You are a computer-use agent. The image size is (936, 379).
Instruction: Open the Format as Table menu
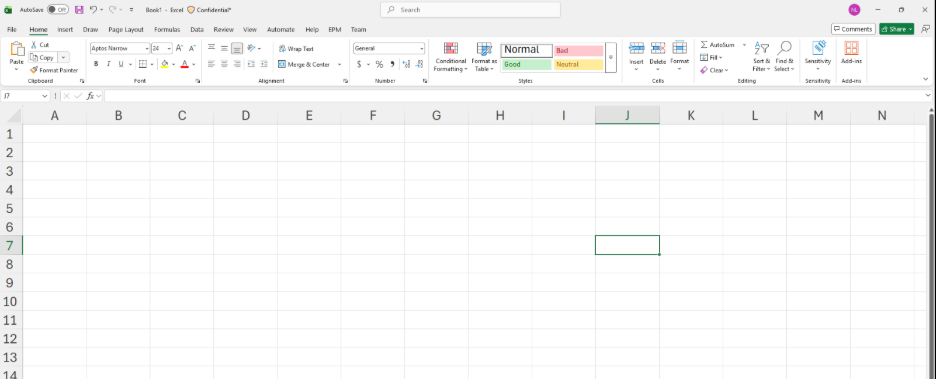484,57
